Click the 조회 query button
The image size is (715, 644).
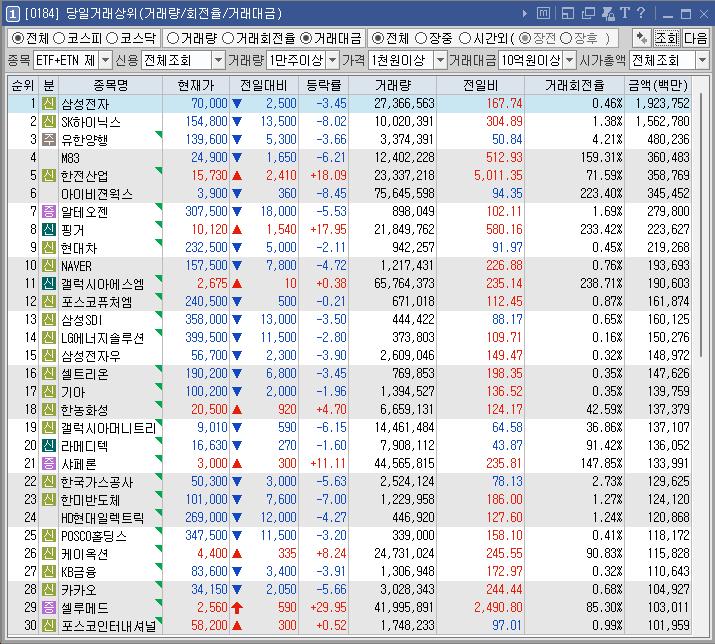[x=667, y=38]
